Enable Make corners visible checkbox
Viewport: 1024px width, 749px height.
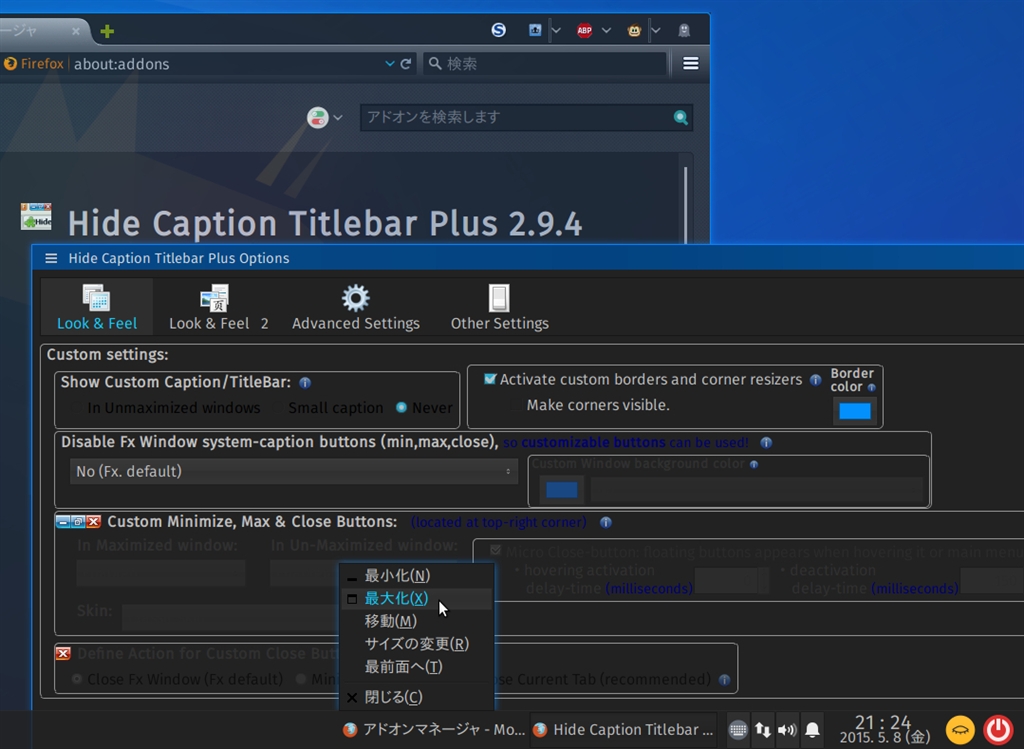tap(516, 405)
